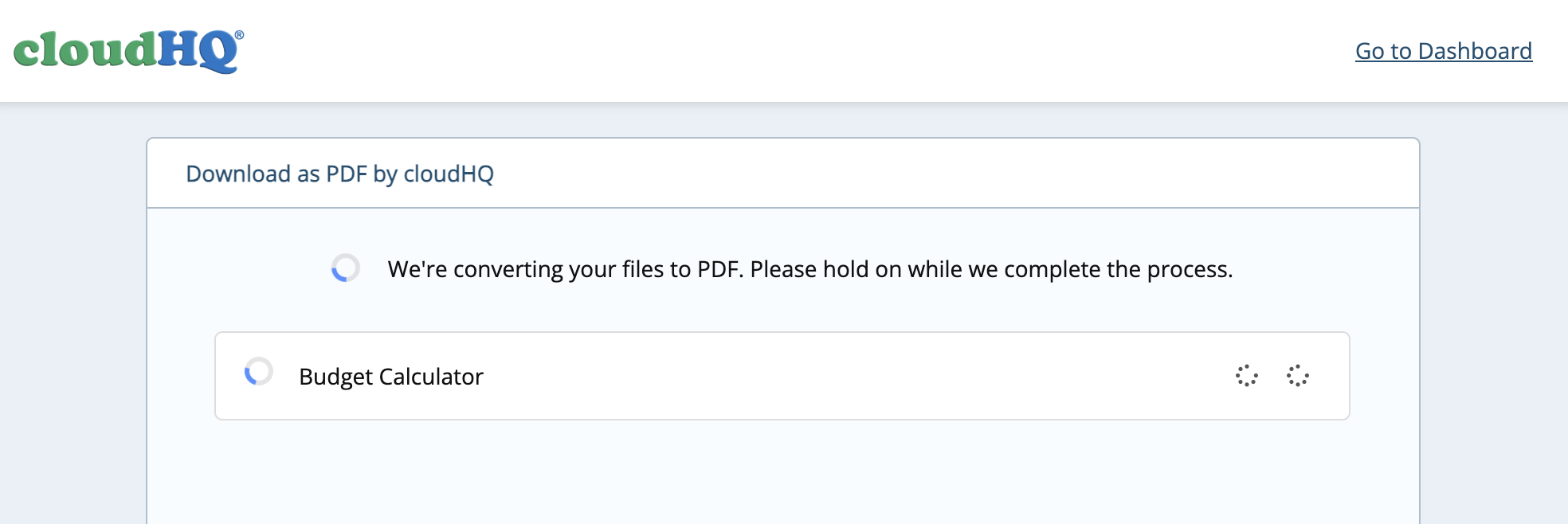Click the word "Dashboard" in the header link
This screenshot has height=524, width=1568.
tap(1475, 51)
